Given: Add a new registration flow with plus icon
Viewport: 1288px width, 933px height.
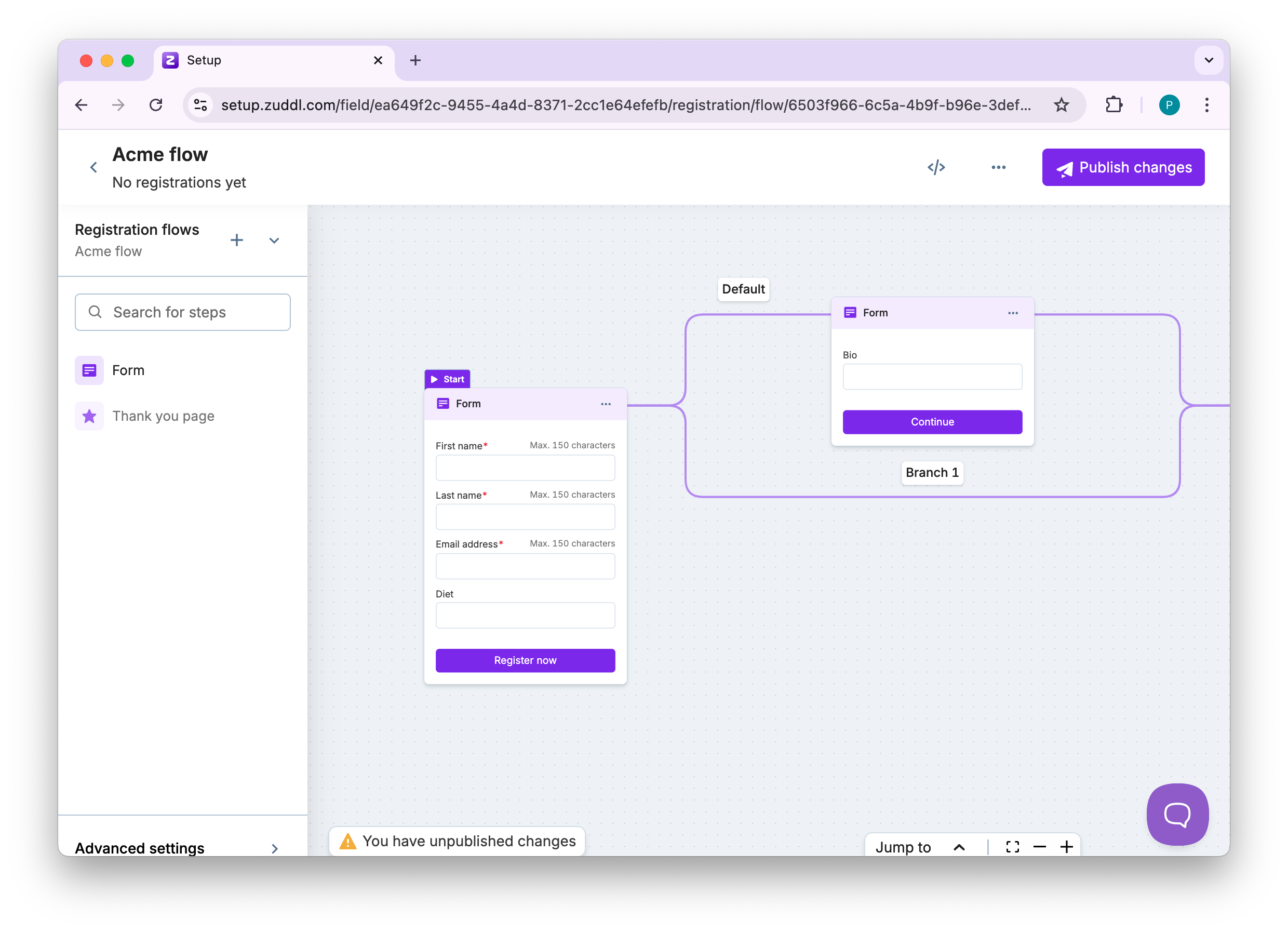Looking at the screenshot, I should pyautogui.click(x=236, y=241).
